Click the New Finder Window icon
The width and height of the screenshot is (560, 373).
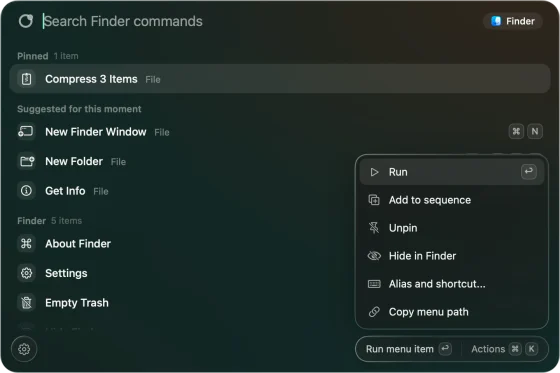26,132
